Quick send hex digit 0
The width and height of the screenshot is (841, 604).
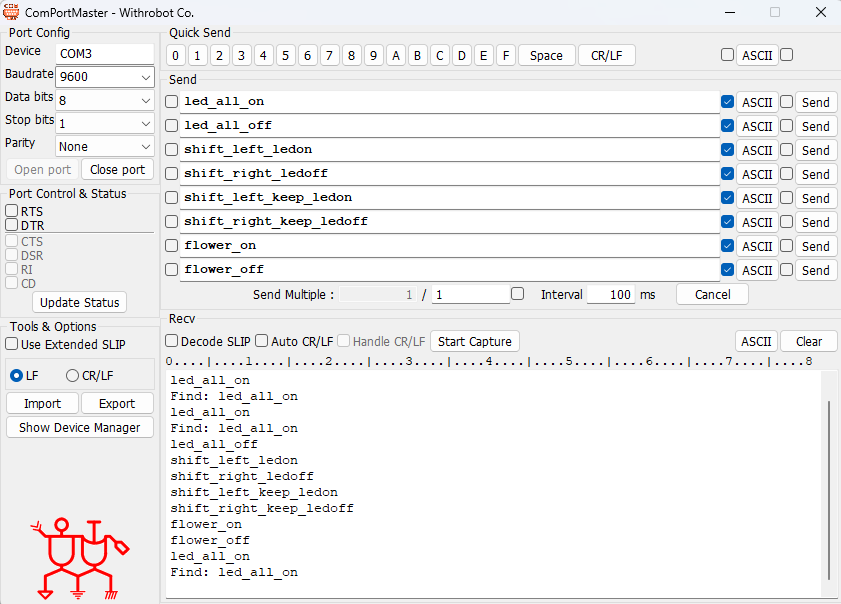(175, 55)
